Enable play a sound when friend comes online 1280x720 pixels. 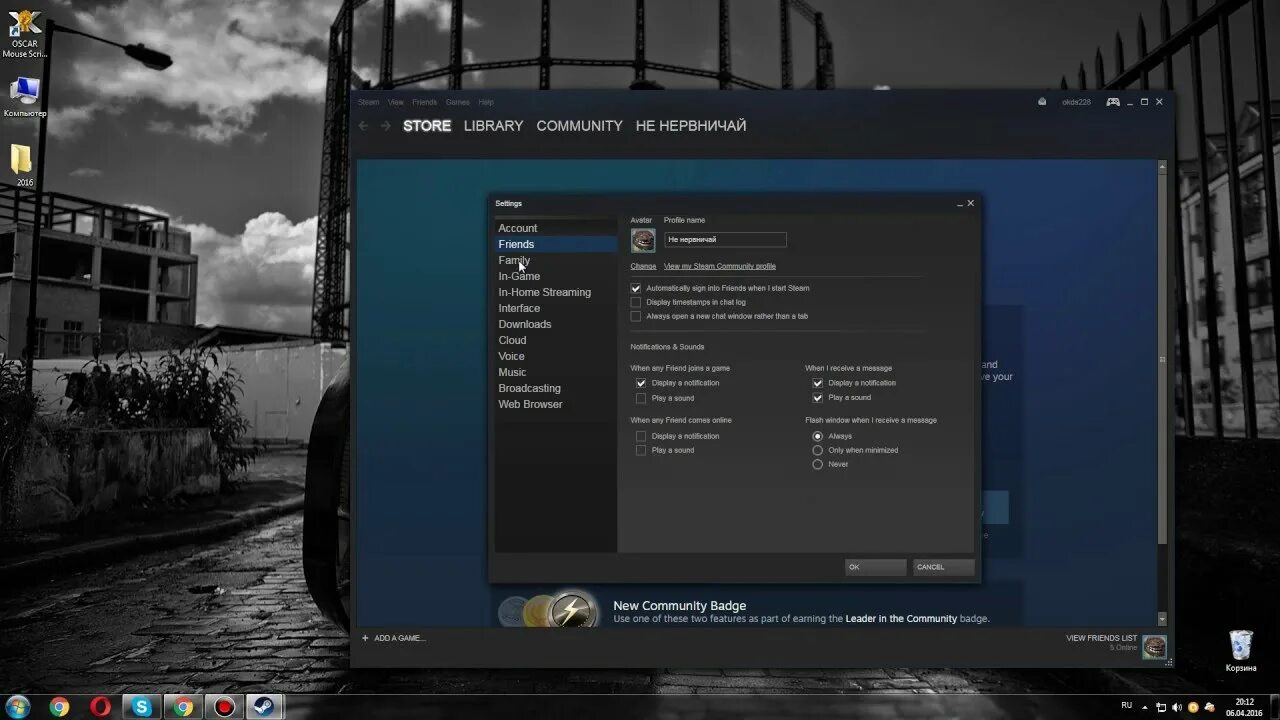tap(641, 451)
